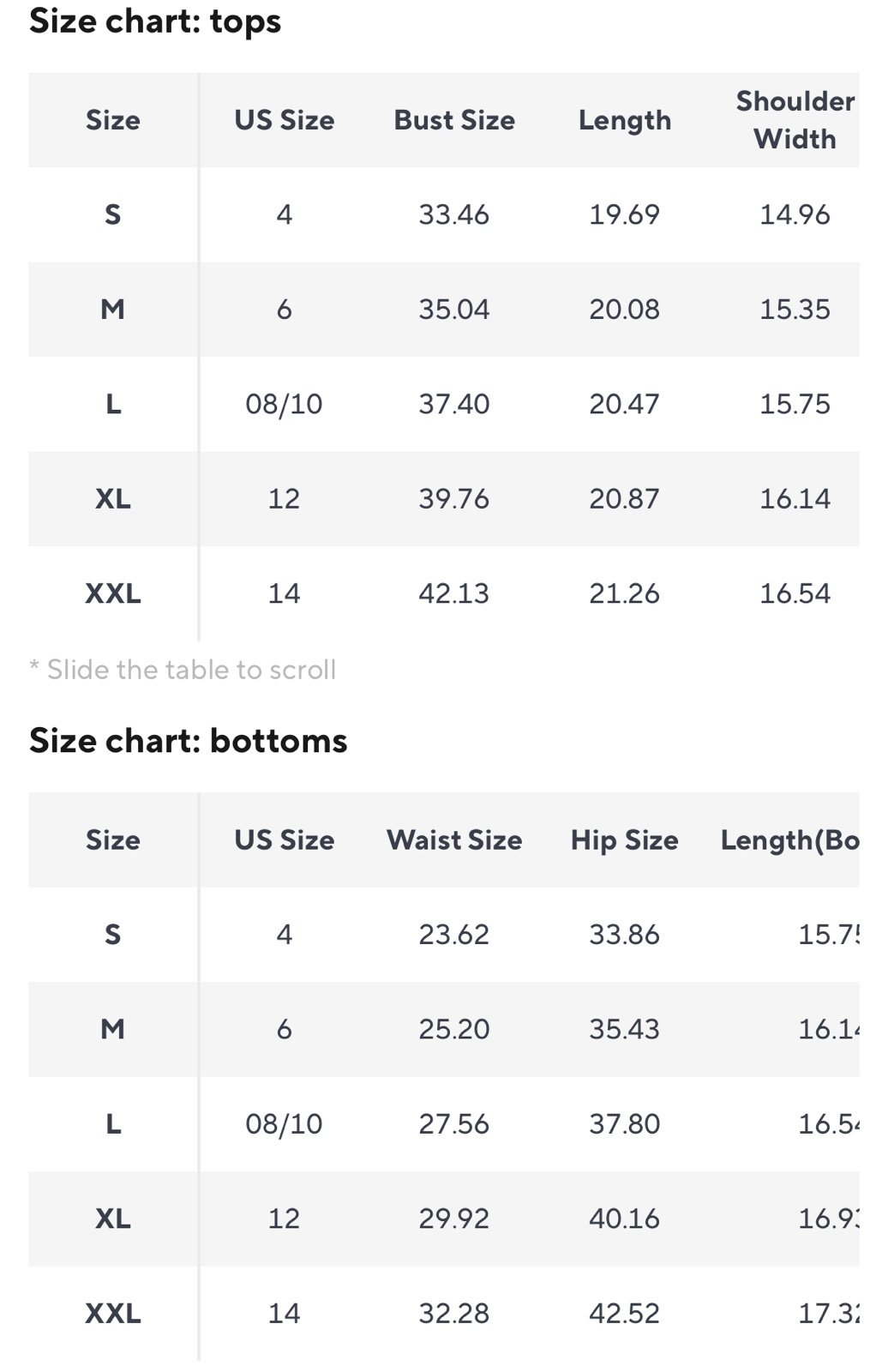Select US size 08/10 in tops chart
Image resolution: width=888 pixels, height=1372 pixels.
[x=284, y=404]
